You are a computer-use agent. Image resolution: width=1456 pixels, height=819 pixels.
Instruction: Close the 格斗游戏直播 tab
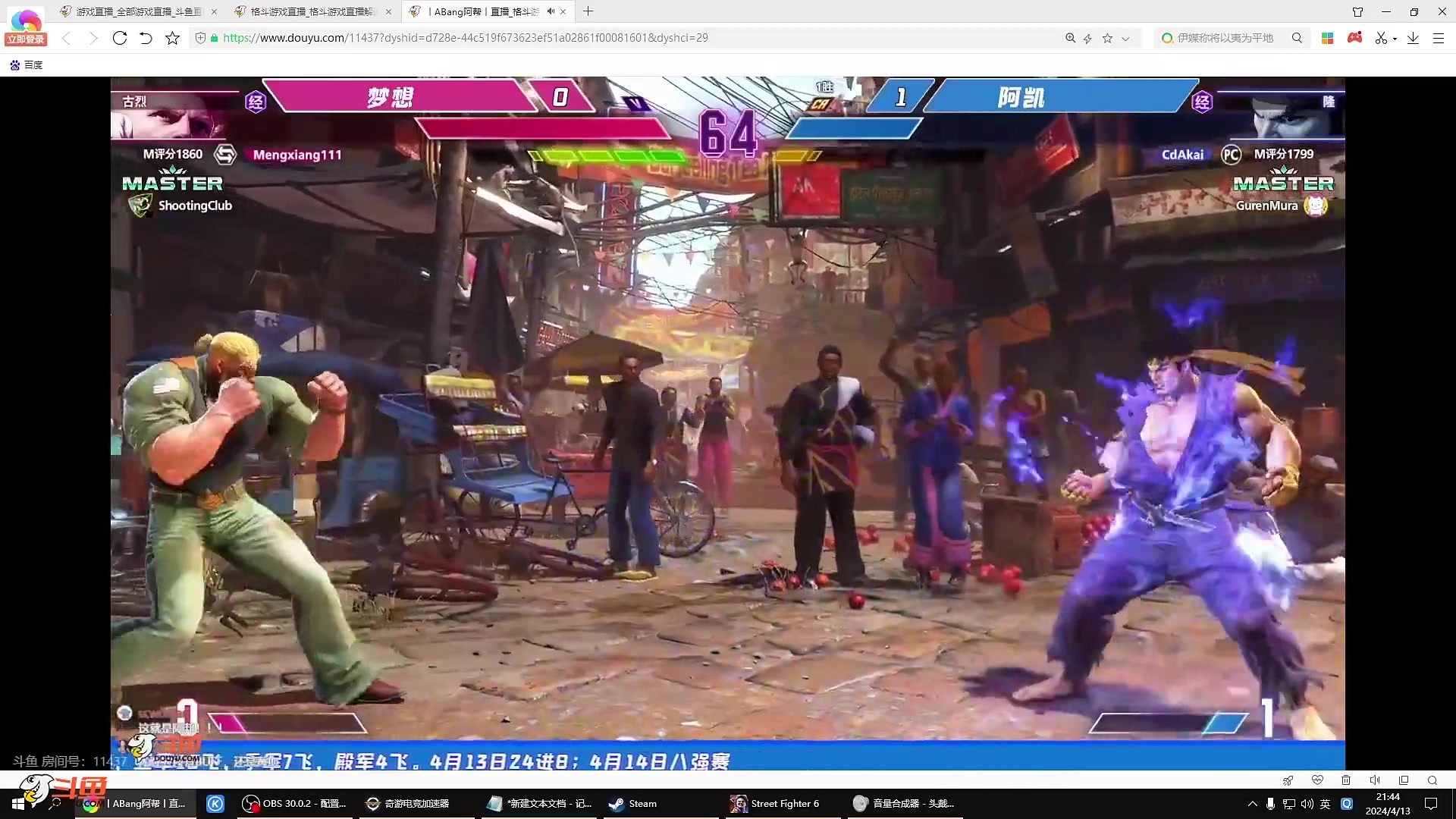(389, 11)
